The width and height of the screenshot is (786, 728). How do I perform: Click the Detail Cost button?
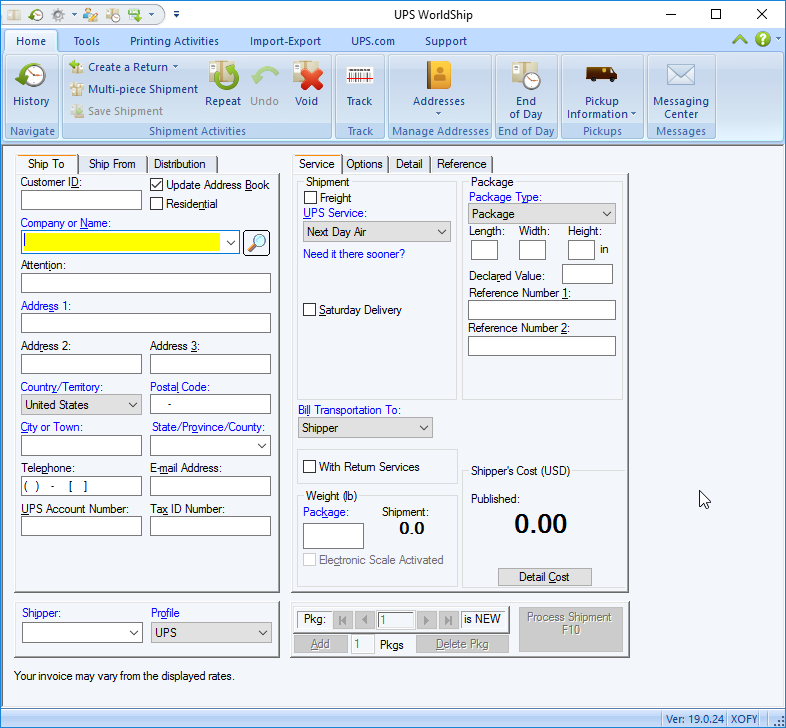point(544,577)
